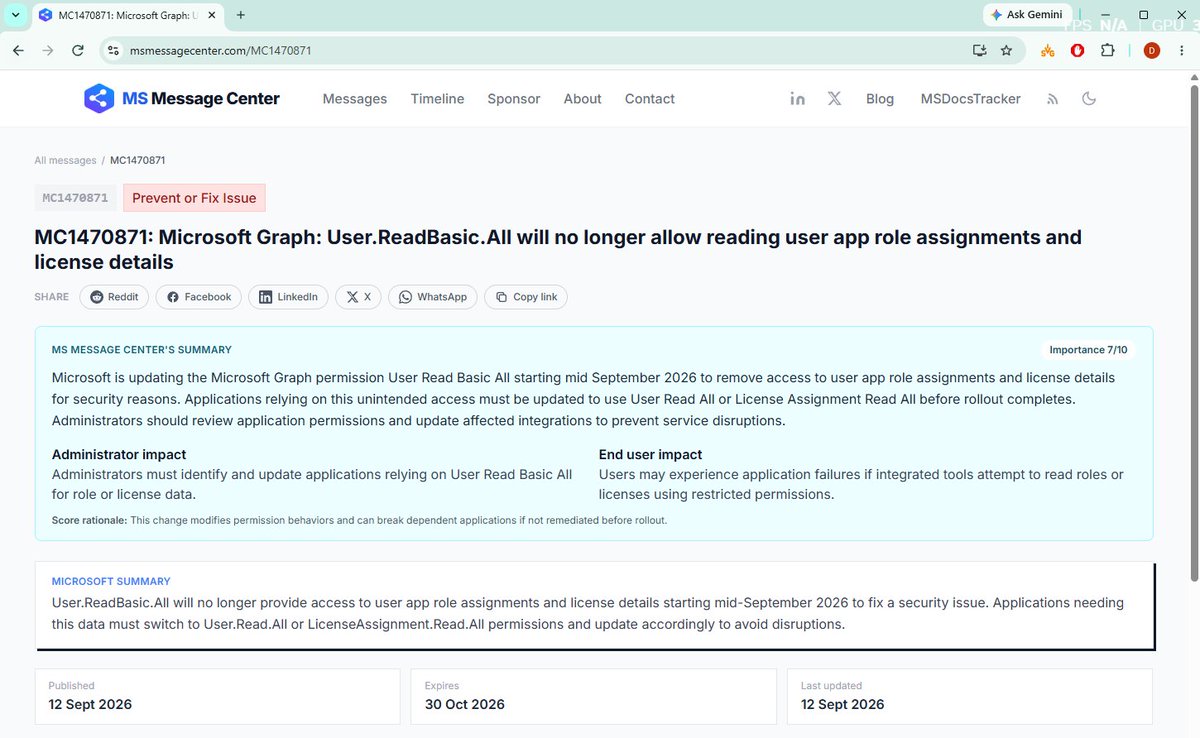1200x738 pixels.
Task: Click the MICROSOFT SUMMARY heading
Action: point(111,581)
